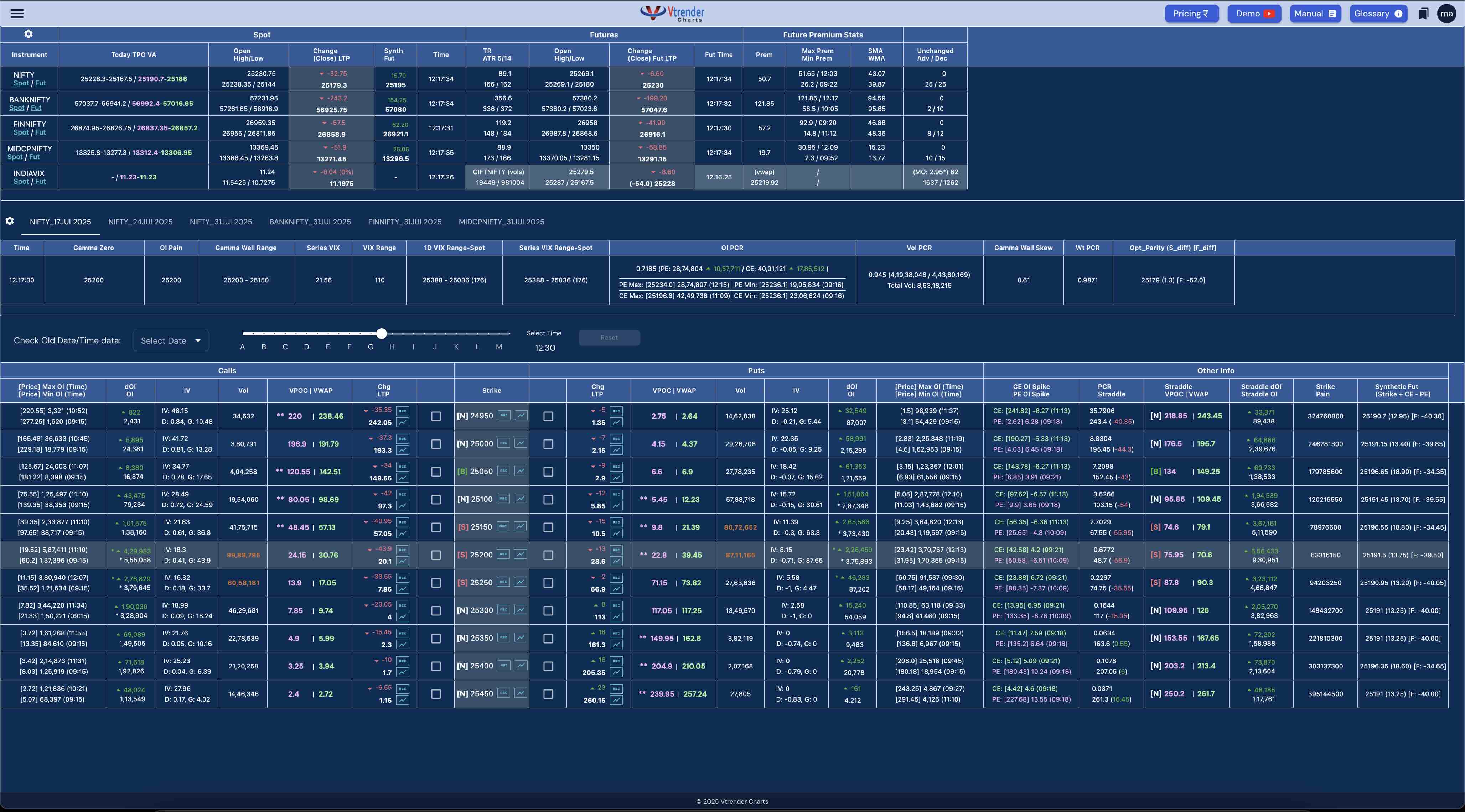Click the Pricing button

(x=1191, y=14)
